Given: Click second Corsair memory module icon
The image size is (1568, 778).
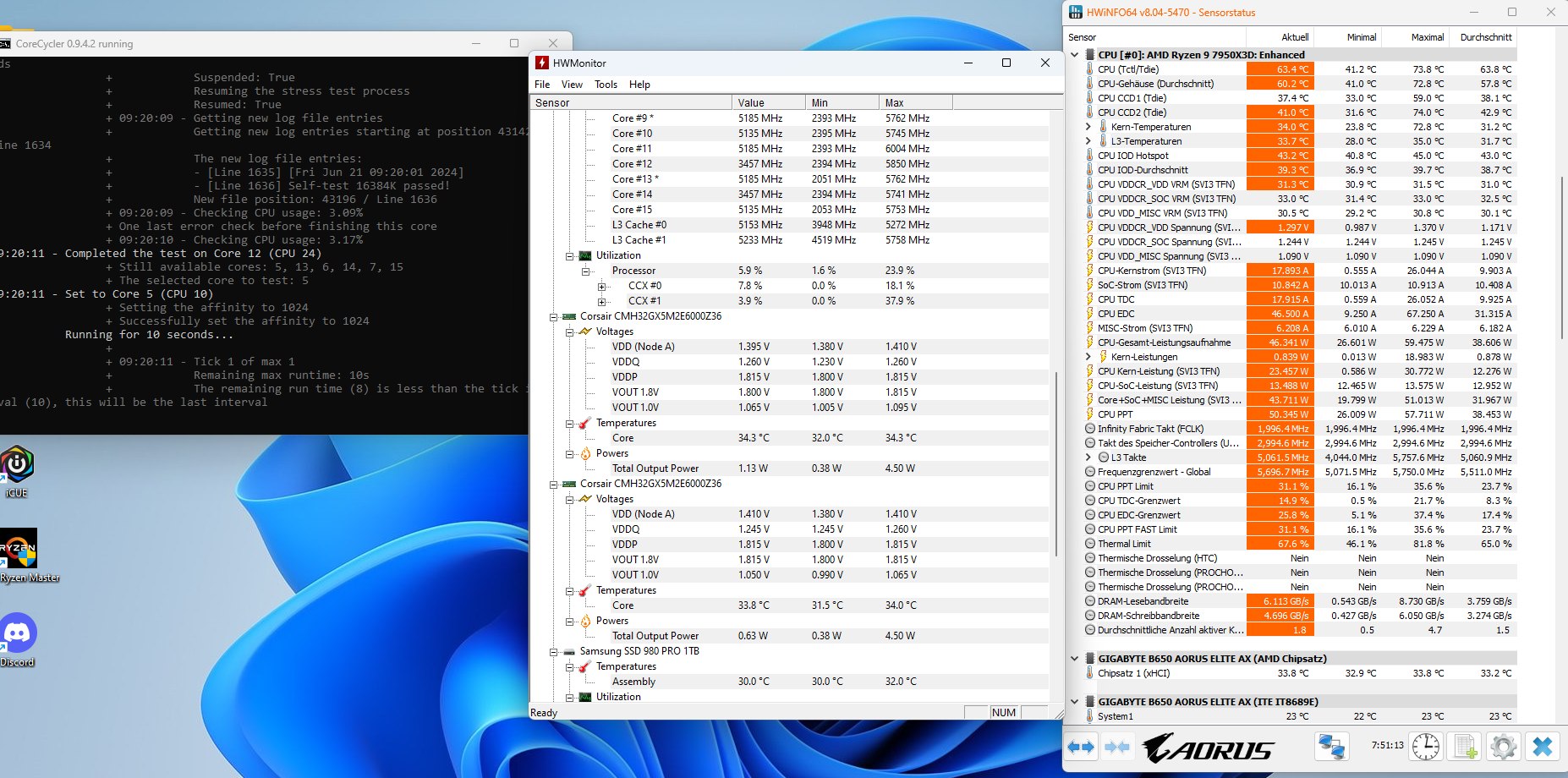Looking at the screenshot, I should [569, 484].
